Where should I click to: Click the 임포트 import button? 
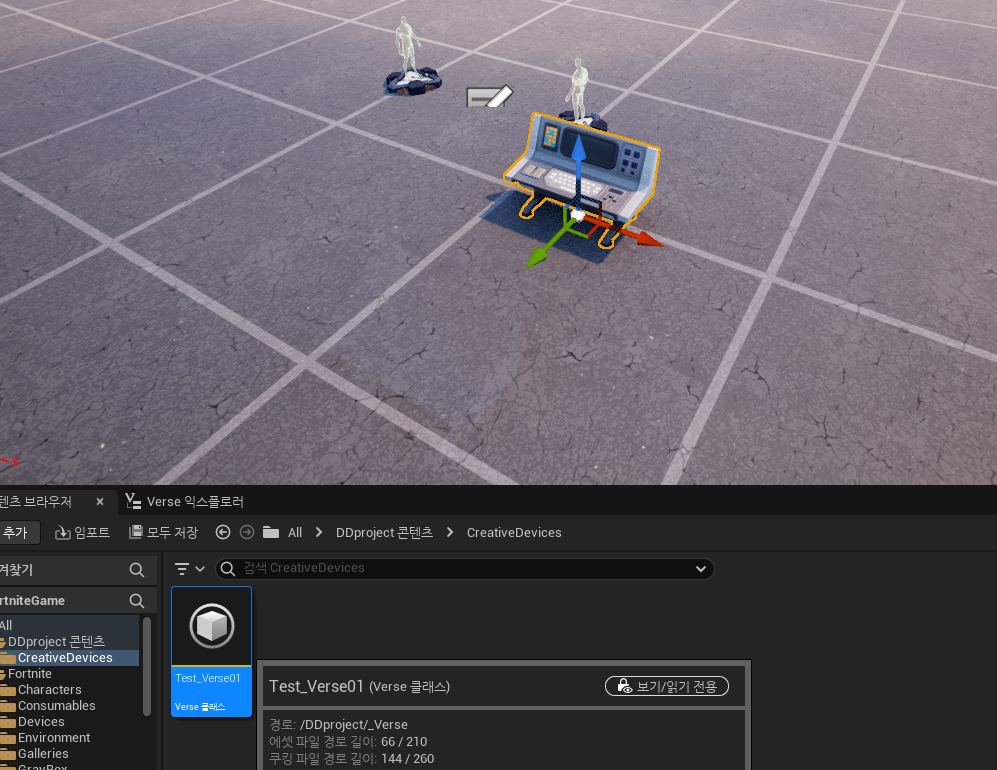point(83,533)
